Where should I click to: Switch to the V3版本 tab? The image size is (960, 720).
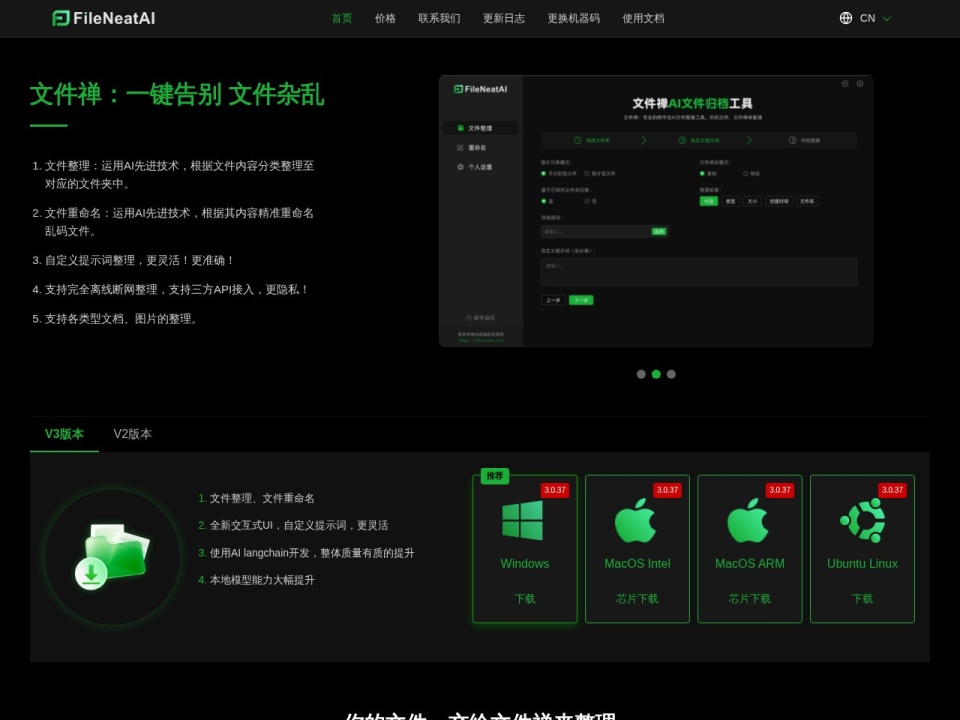64,434
